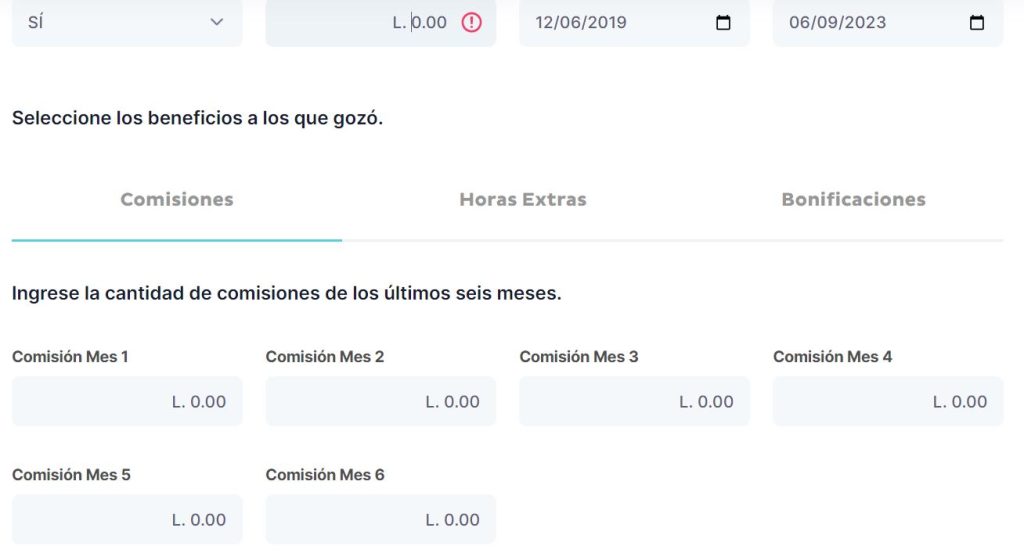Select the Comisión Mes 6 input field

(x=380, y=519)
